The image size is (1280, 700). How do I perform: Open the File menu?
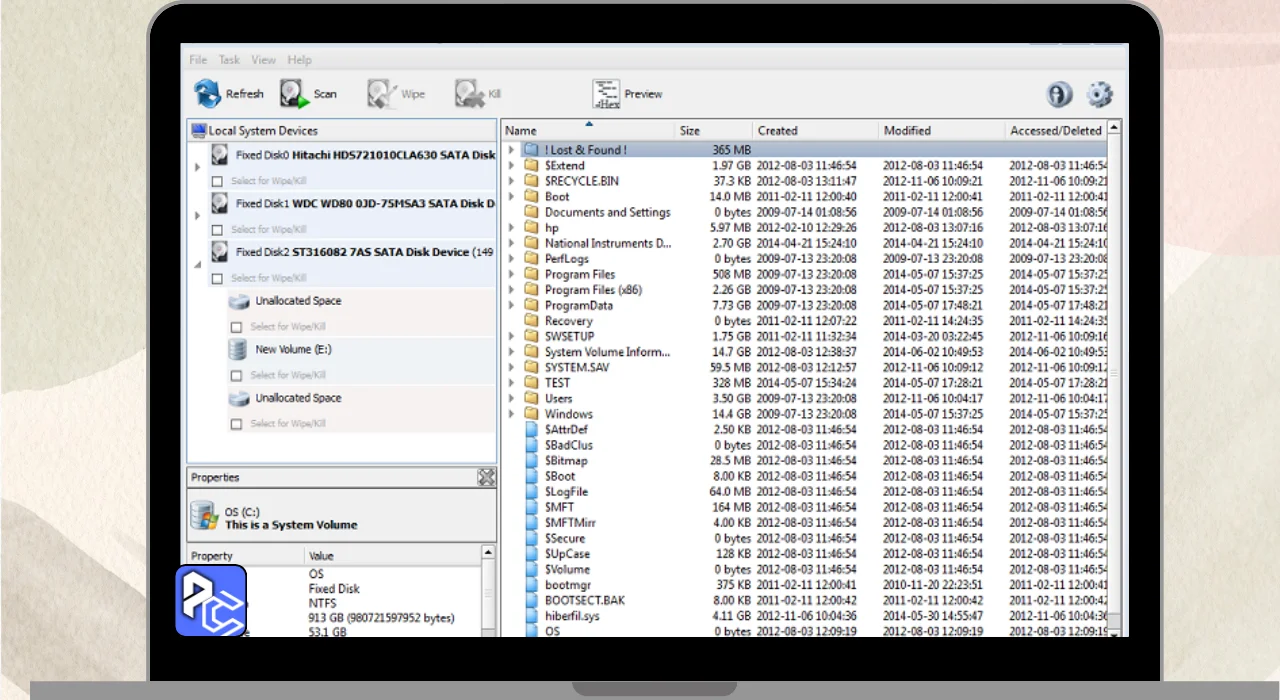[x=198, y=60]
